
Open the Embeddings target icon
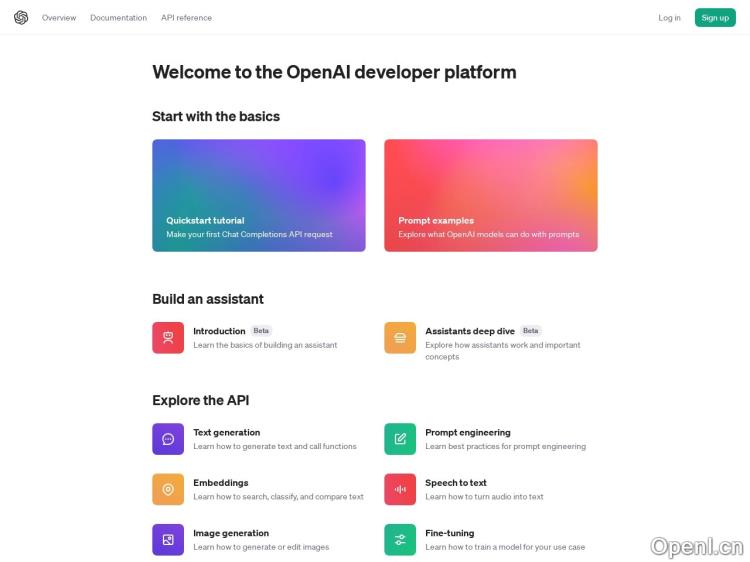pyautogui.click(x=168, y=489)
